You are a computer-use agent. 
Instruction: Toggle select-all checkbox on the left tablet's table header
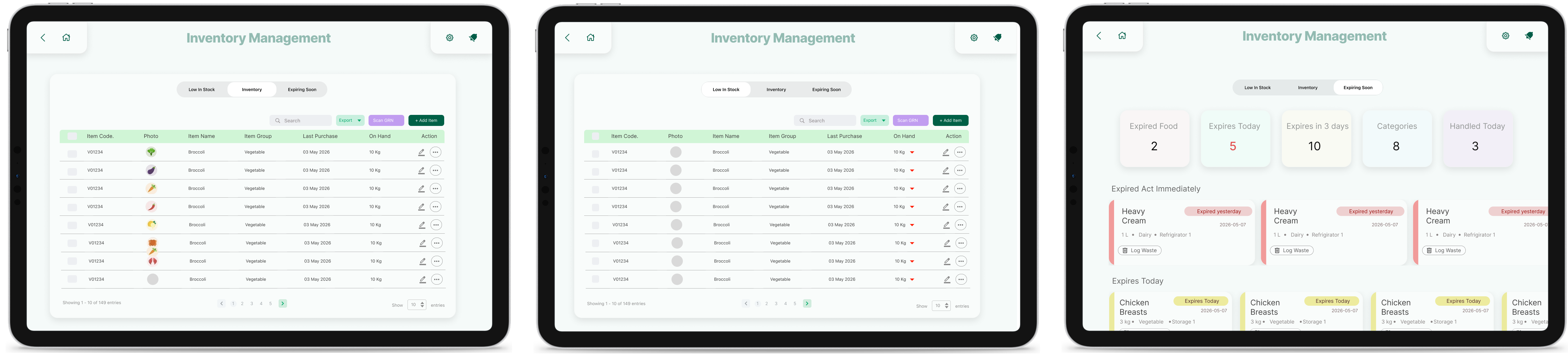click(x=72, y=136)
